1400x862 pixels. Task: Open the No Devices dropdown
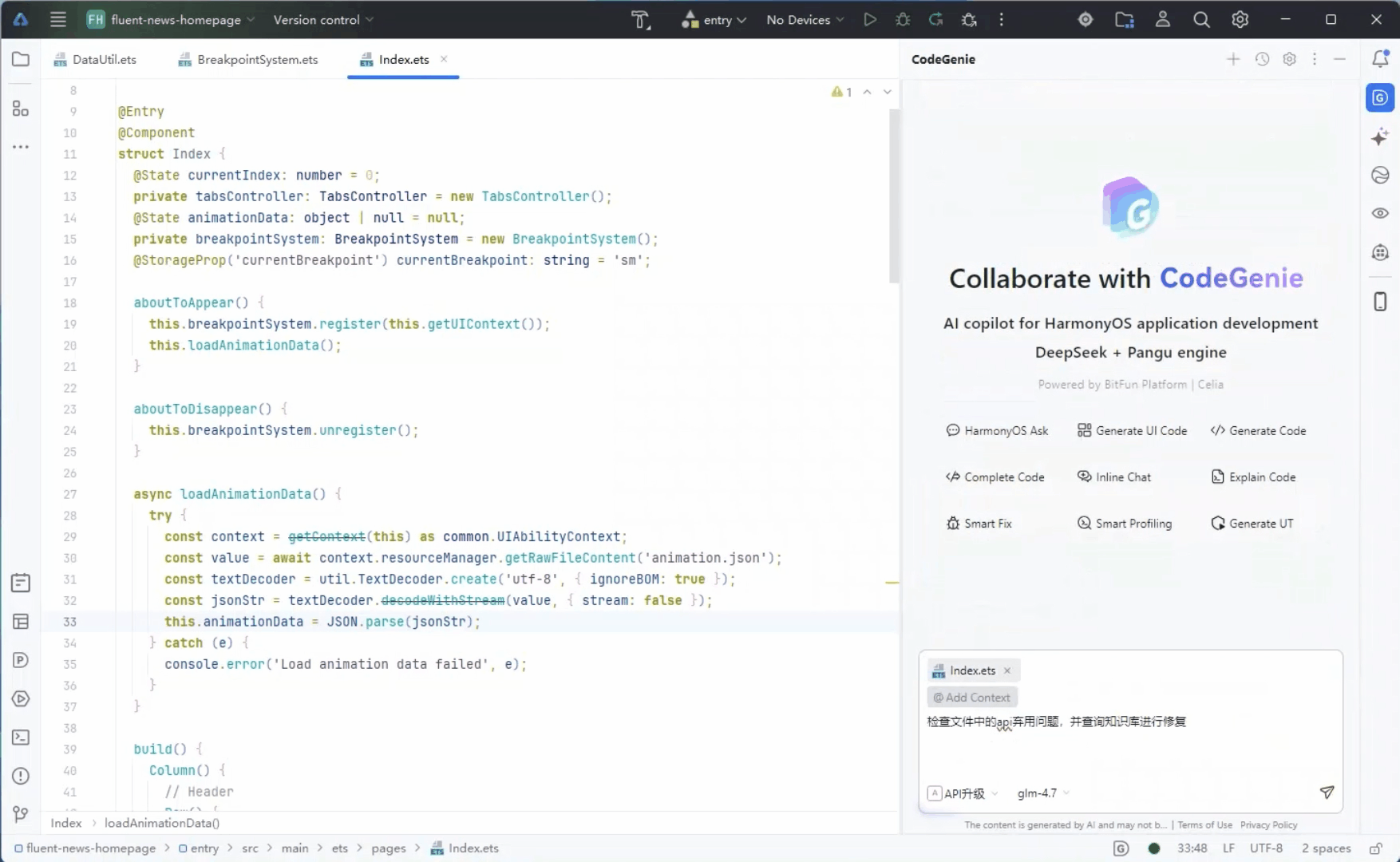click(805, 20)
